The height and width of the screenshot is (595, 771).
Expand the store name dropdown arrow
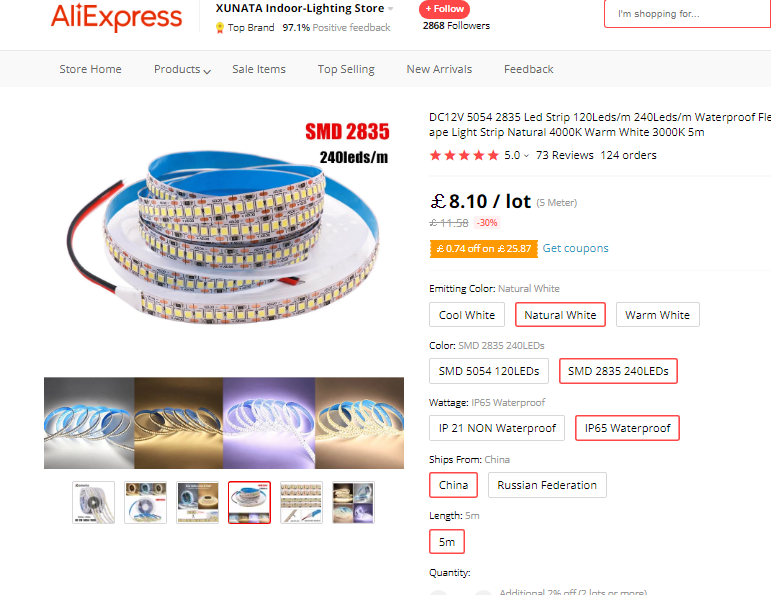(390, 9)
